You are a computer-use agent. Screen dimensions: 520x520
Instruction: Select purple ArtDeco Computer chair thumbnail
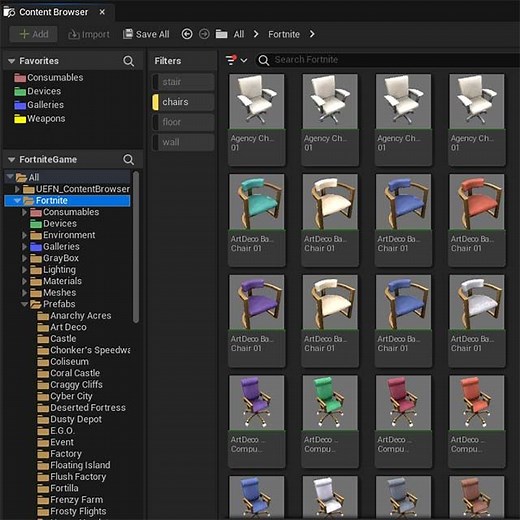pos(257,403)
